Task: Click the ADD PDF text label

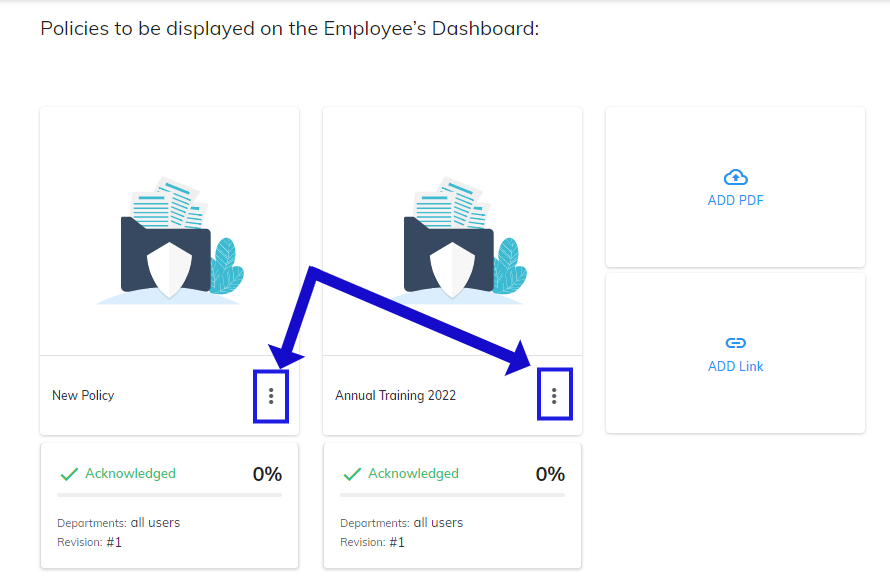Action: tap(735, 201)
